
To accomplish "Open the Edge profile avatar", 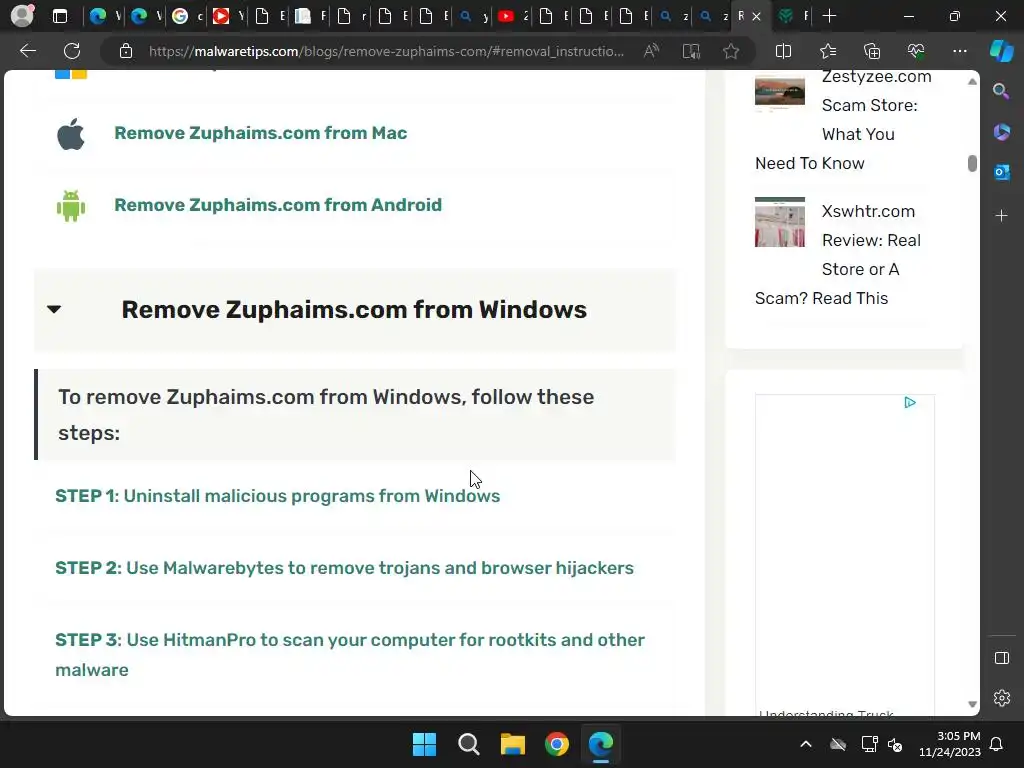I will pyautogui.click(x=22, y=16).
